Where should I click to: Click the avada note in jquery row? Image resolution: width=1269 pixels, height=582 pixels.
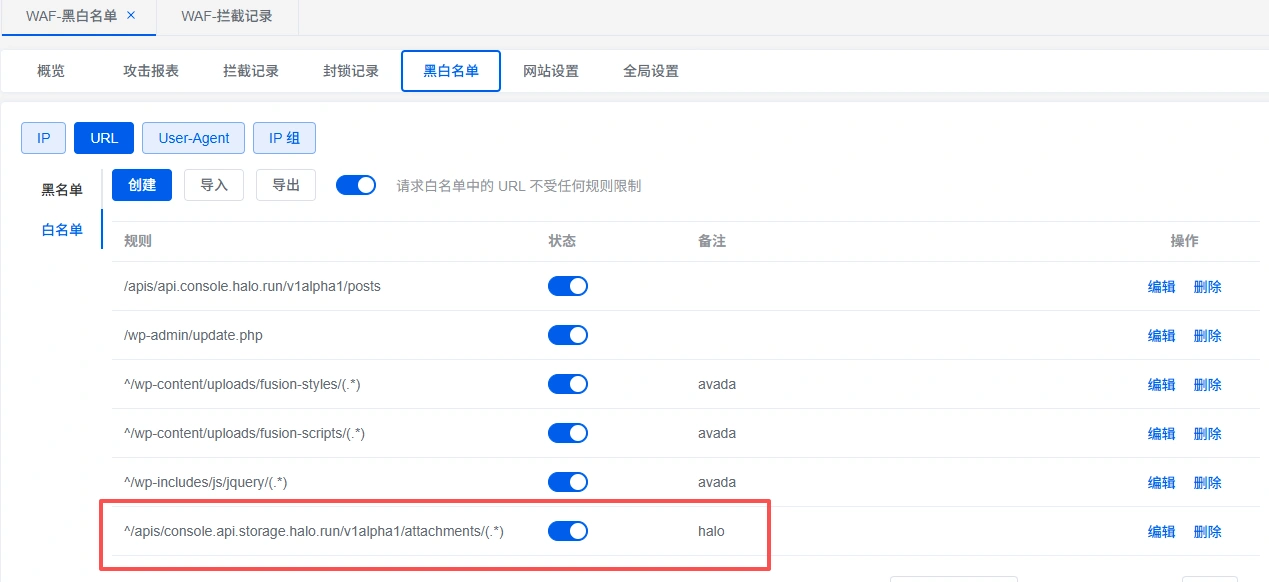717,482
